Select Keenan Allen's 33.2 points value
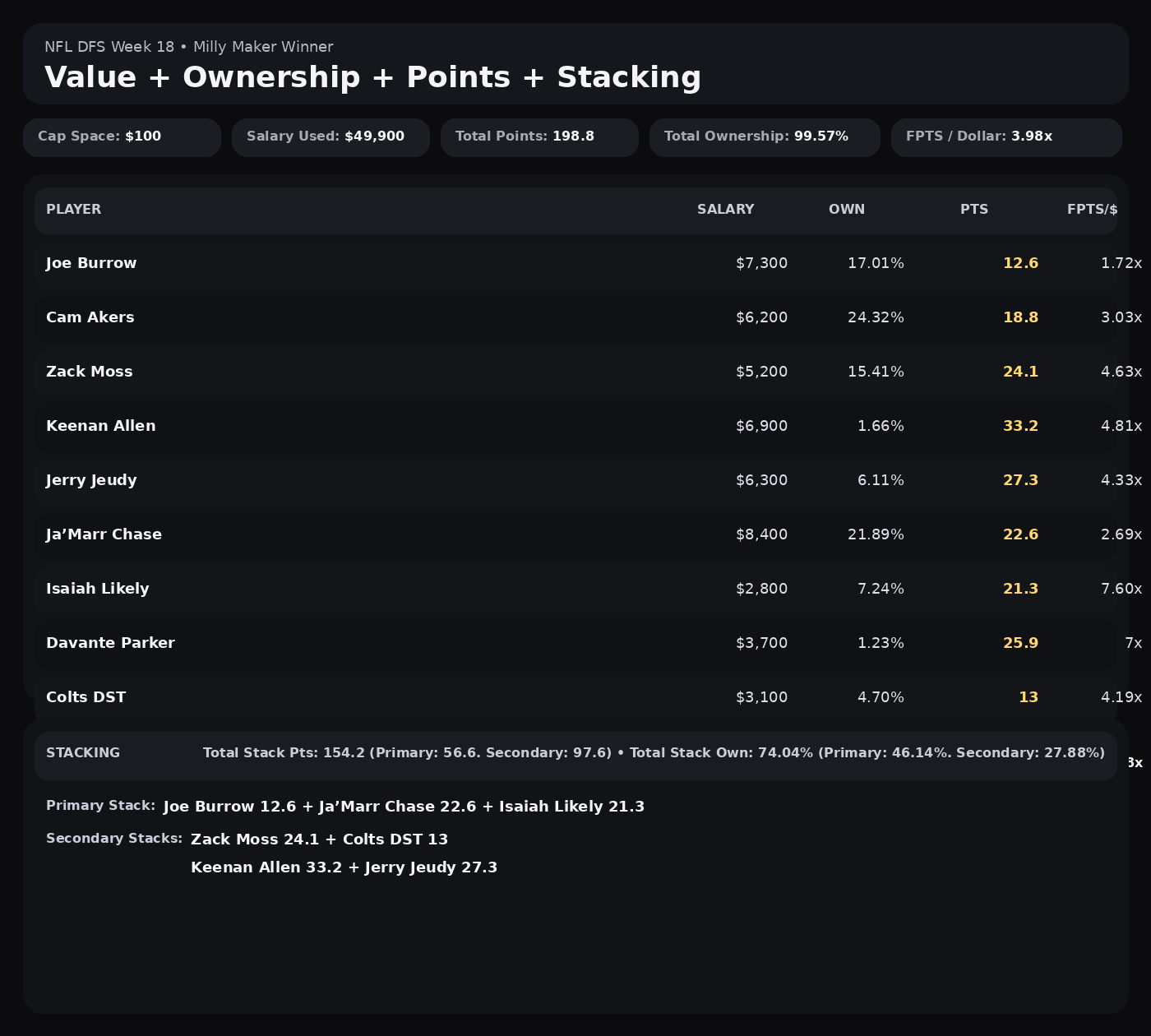 click(1020, 427)
